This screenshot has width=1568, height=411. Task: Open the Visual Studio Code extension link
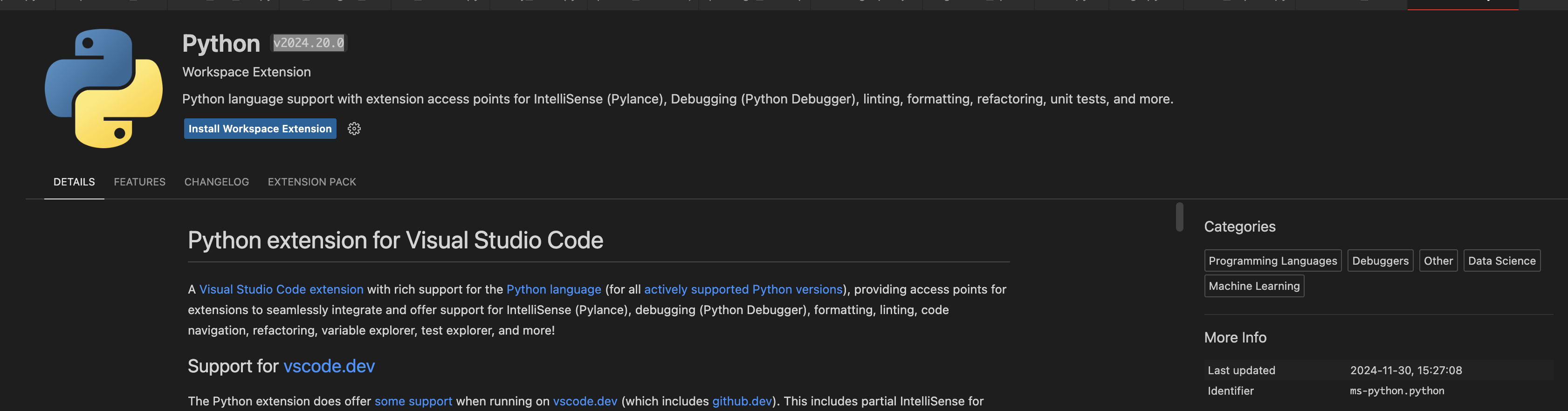[281, 289]
